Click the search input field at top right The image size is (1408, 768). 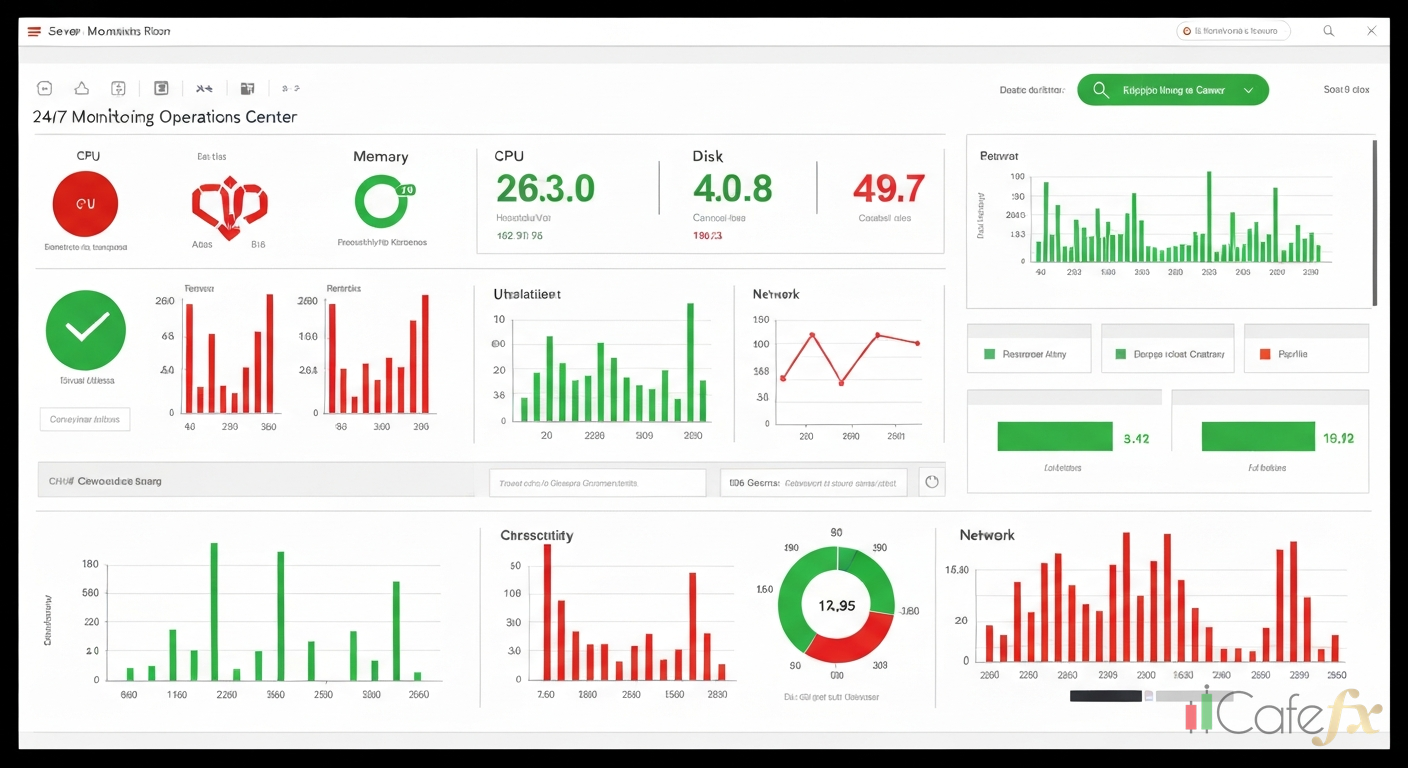(1233, 31)
